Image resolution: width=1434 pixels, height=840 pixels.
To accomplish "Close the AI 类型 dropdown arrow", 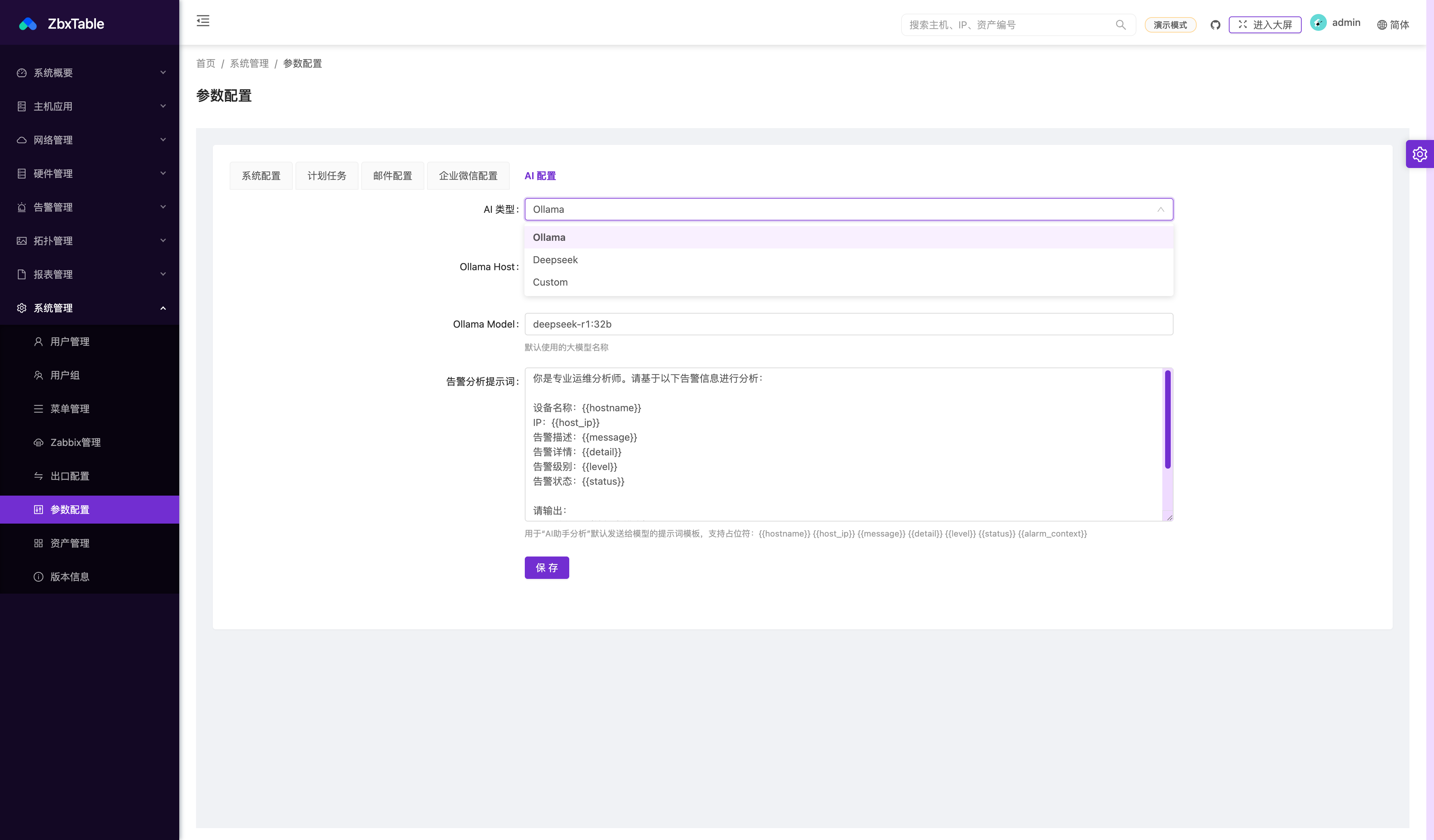I will click(1160, 209).
